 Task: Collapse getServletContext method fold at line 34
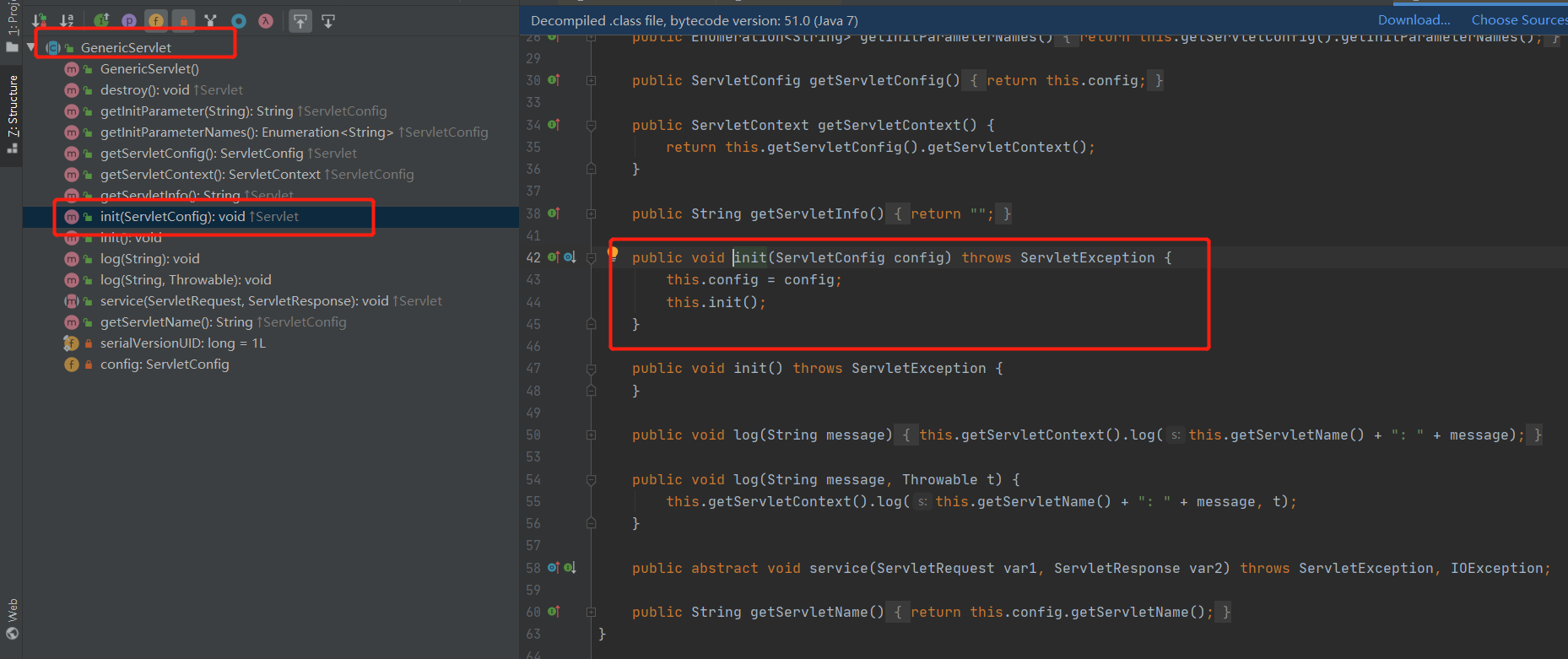[x=592, y=126]
